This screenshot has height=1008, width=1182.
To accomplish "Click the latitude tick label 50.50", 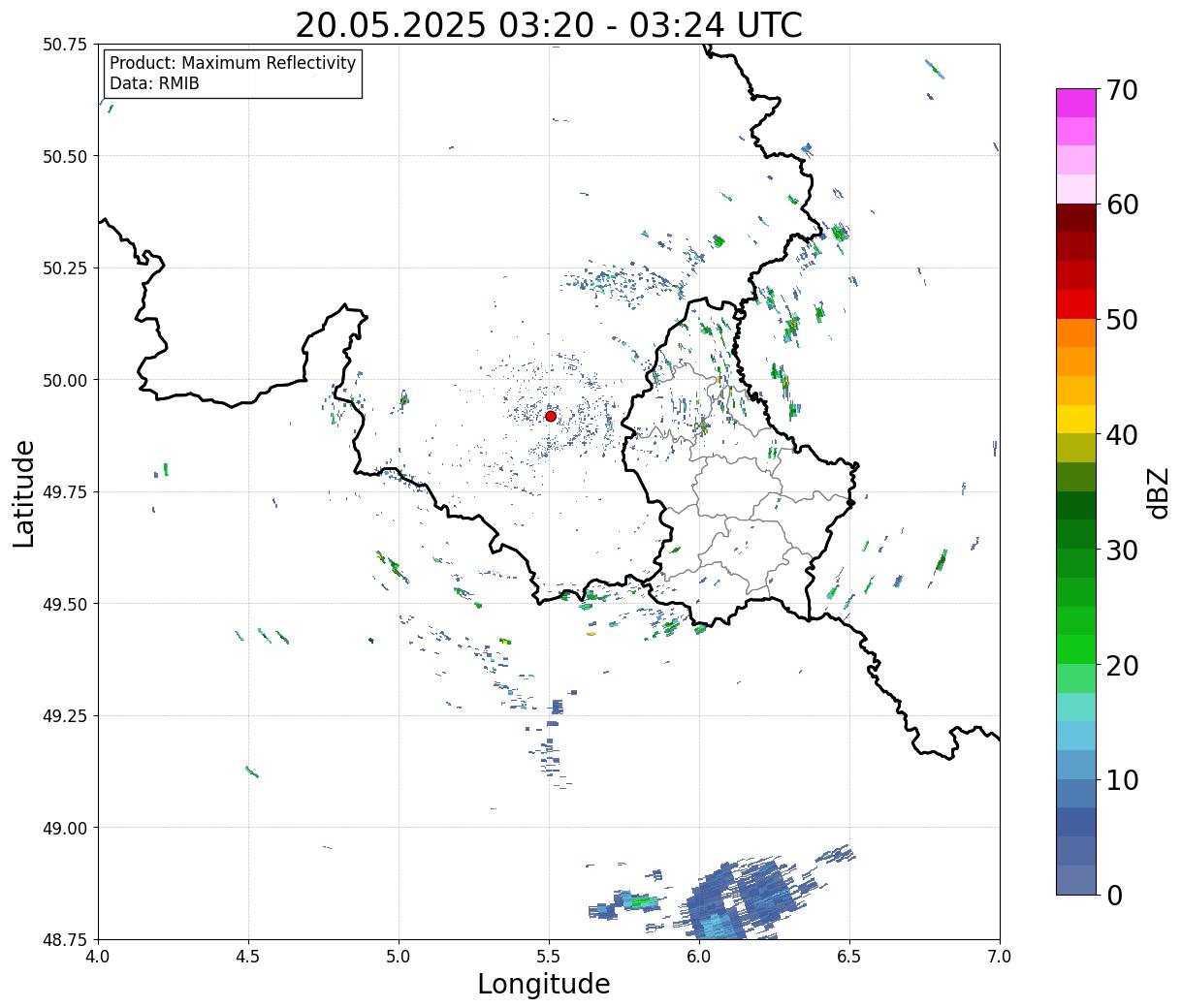I will click(x=65, y=156).
